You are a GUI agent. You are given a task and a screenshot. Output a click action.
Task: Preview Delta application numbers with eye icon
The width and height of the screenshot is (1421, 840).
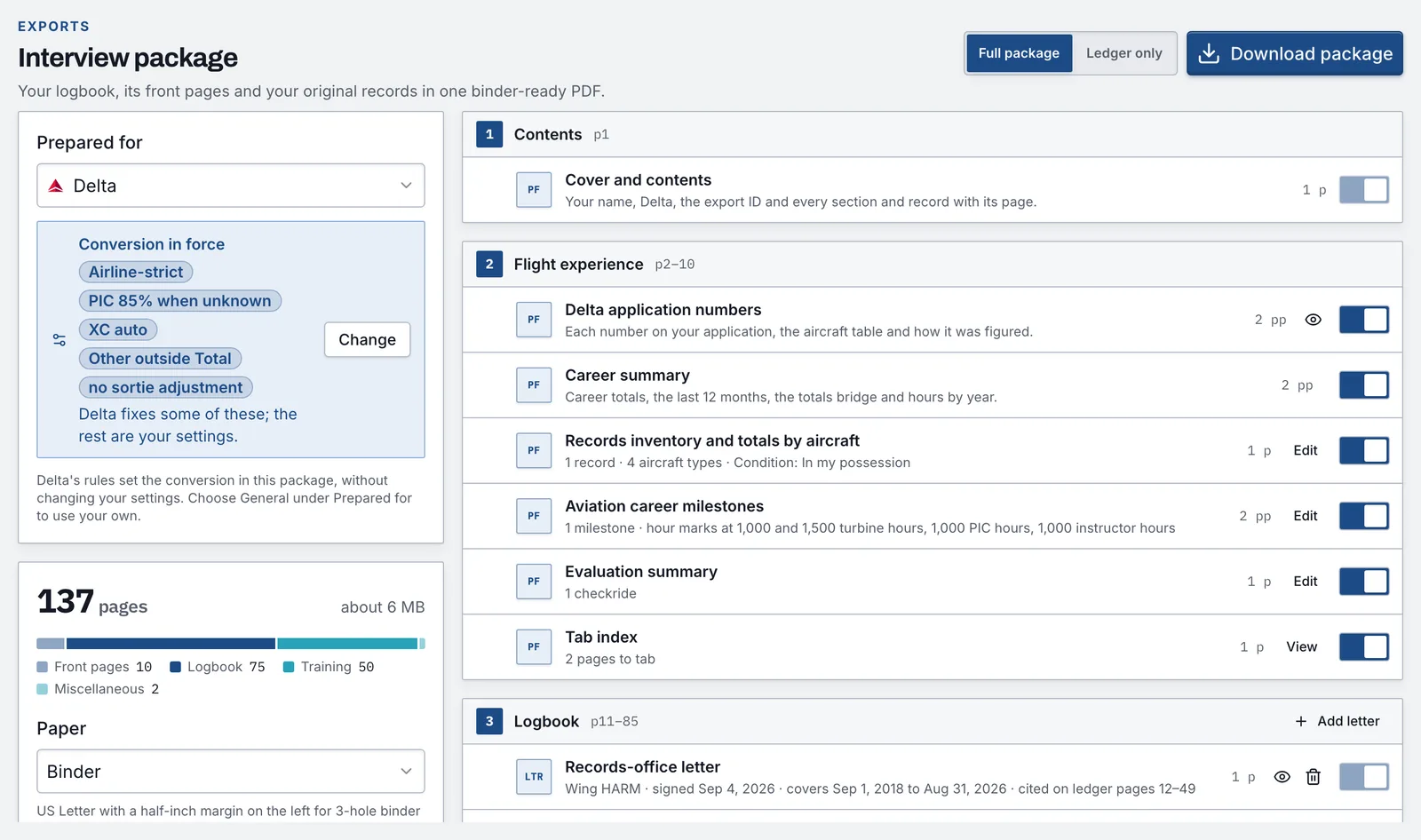[x=1313, y=320]
